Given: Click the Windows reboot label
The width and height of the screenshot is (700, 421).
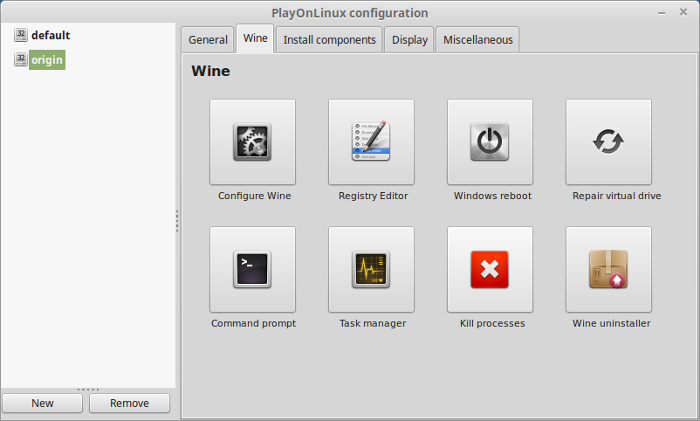Looking at the screenshot, I should tap(493, 196).
